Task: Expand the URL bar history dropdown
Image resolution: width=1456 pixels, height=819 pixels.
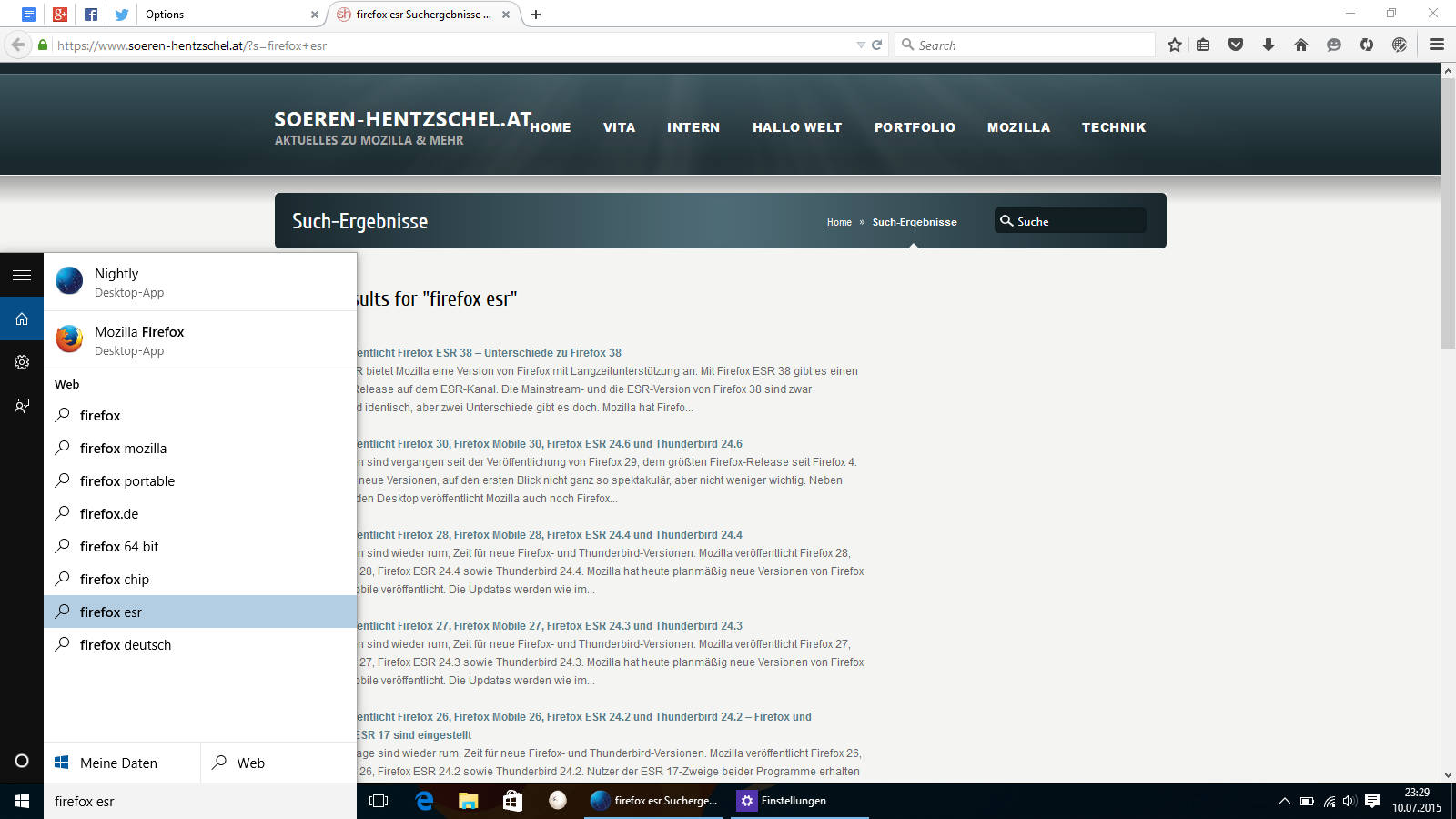Action: 860,45
